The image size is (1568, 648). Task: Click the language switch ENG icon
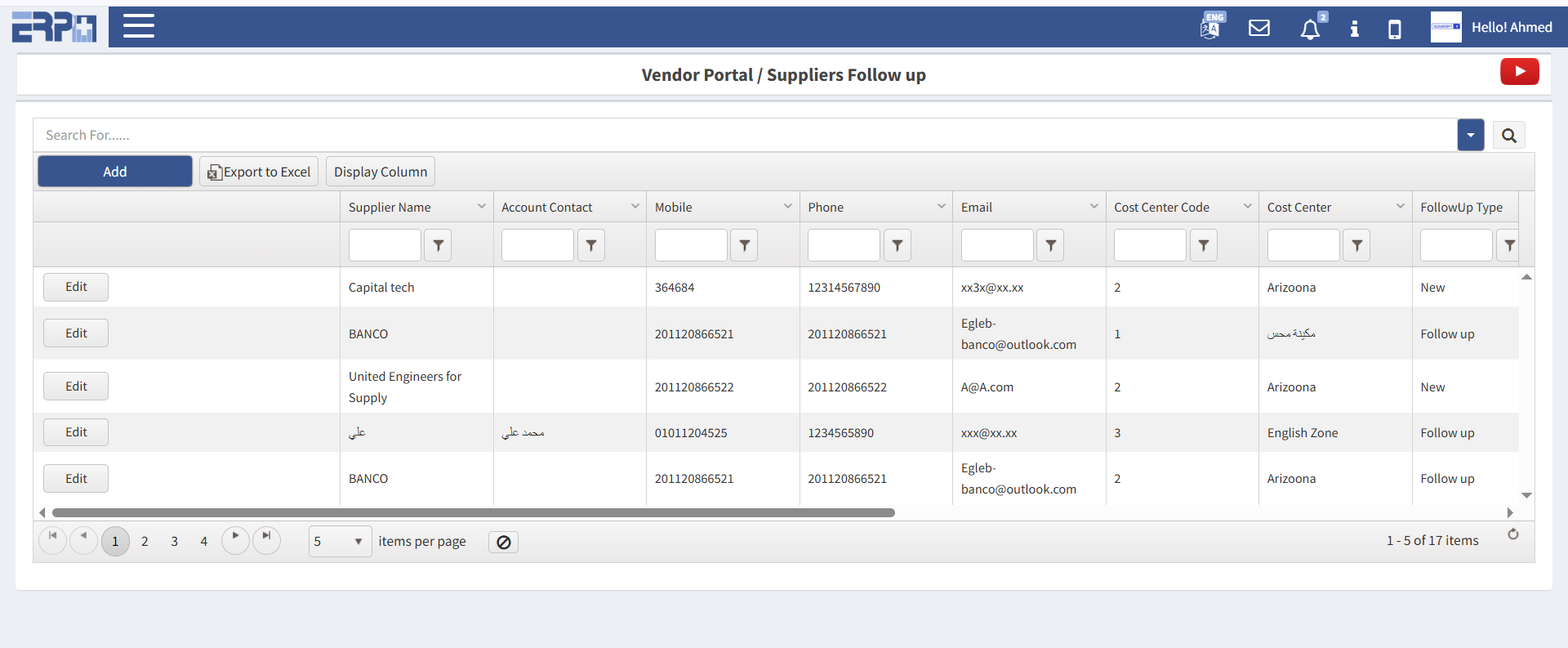pyautogui.click(x=1211, y=27)
